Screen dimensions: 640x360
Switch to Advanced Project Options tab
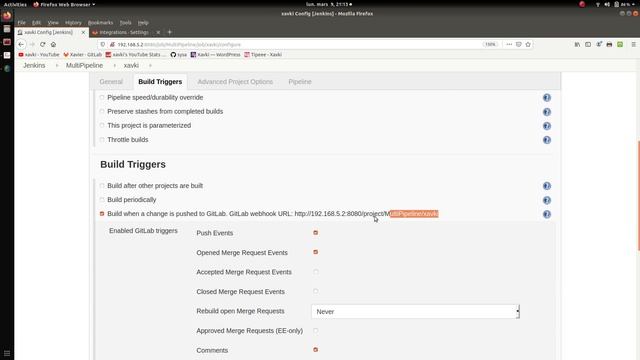tap(235, 82)
